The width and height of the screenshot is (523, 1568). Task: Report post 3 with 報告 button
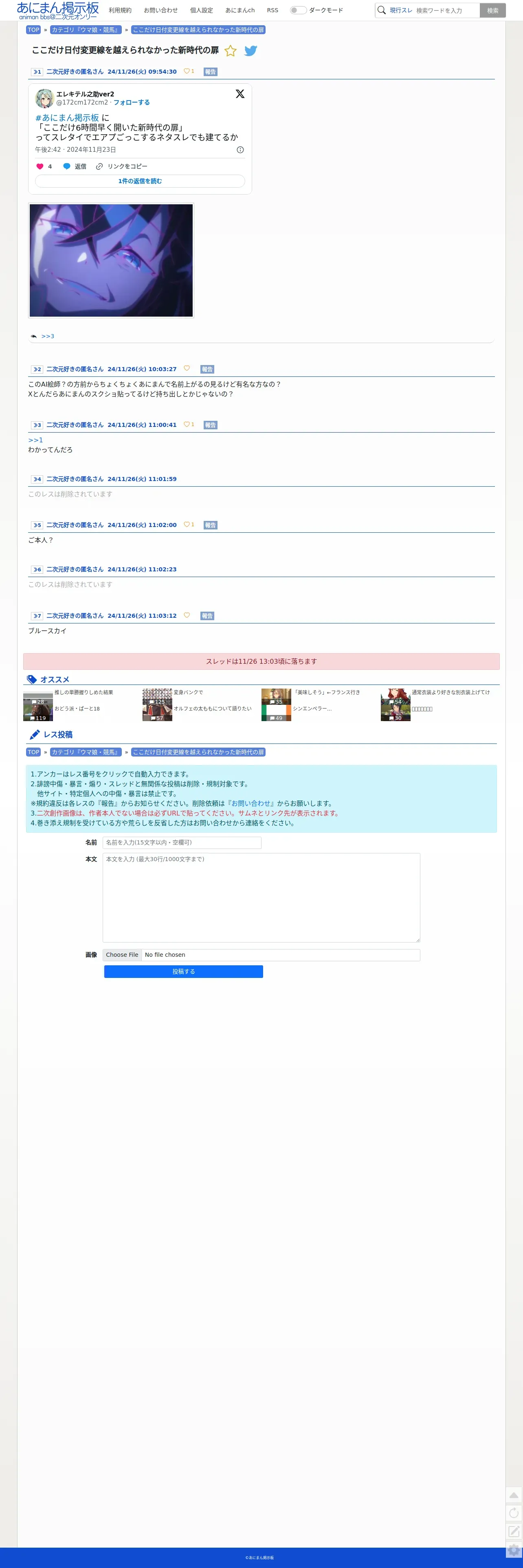click(210, 425)
